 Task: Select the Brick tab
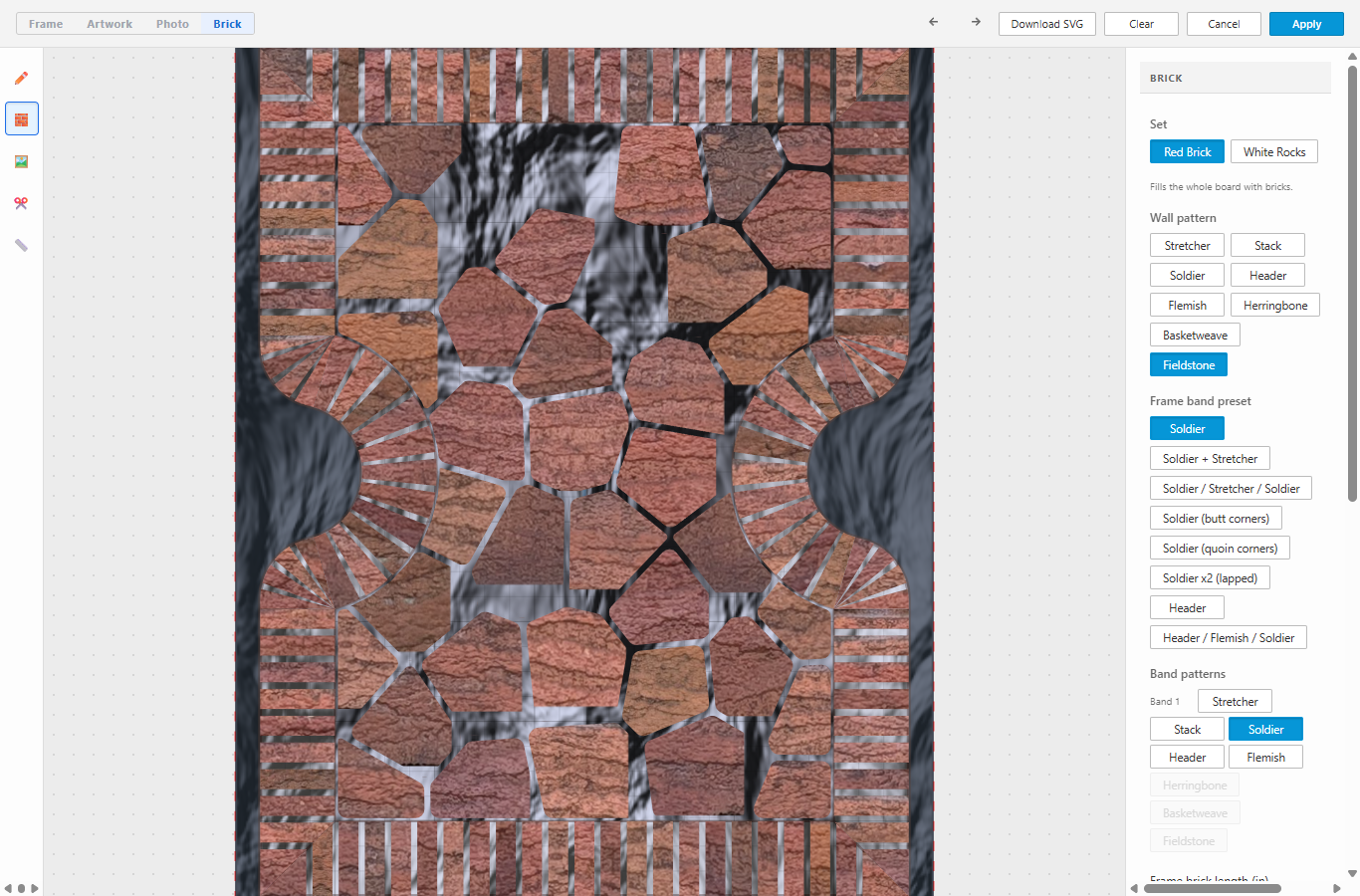227,24
